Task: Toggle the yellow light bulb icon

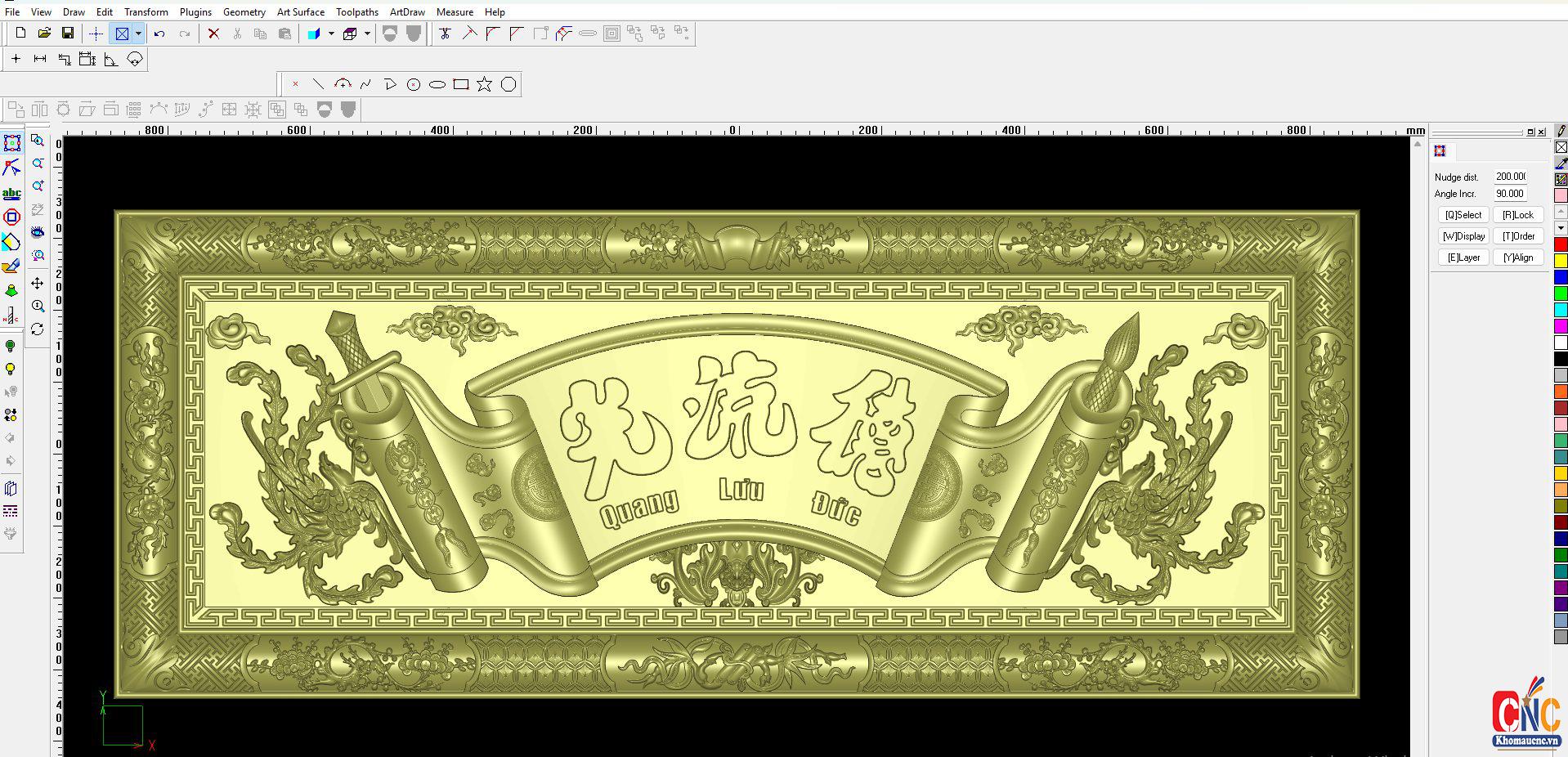Action: pyautogui.click(x=11, y=370)
